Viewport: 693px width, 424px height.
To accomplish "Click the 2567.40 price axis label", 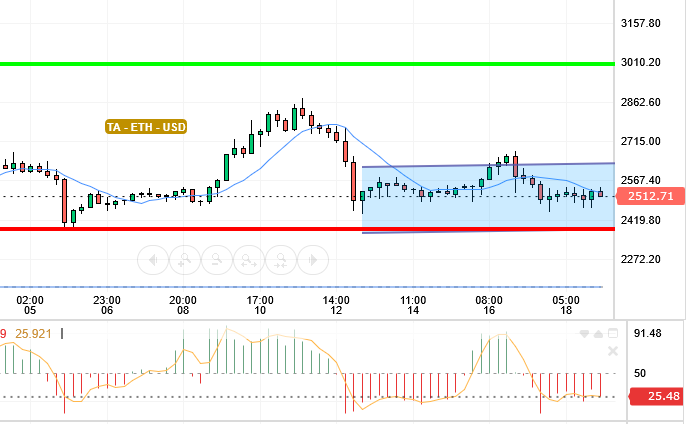I will point(640,180).
